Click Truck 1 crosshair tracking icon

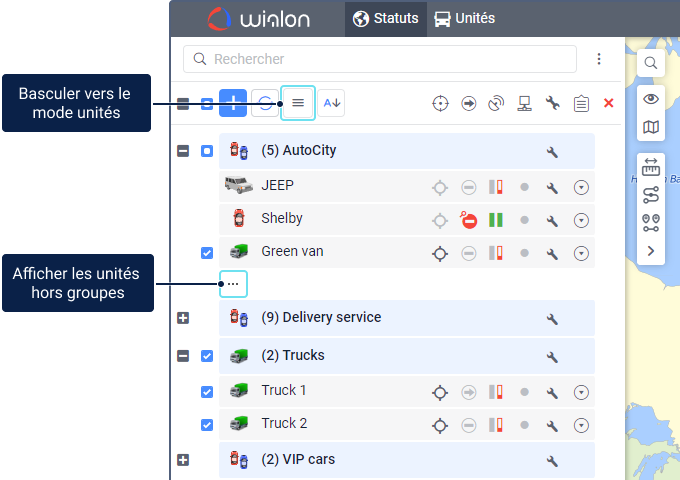tap(440, 392)
